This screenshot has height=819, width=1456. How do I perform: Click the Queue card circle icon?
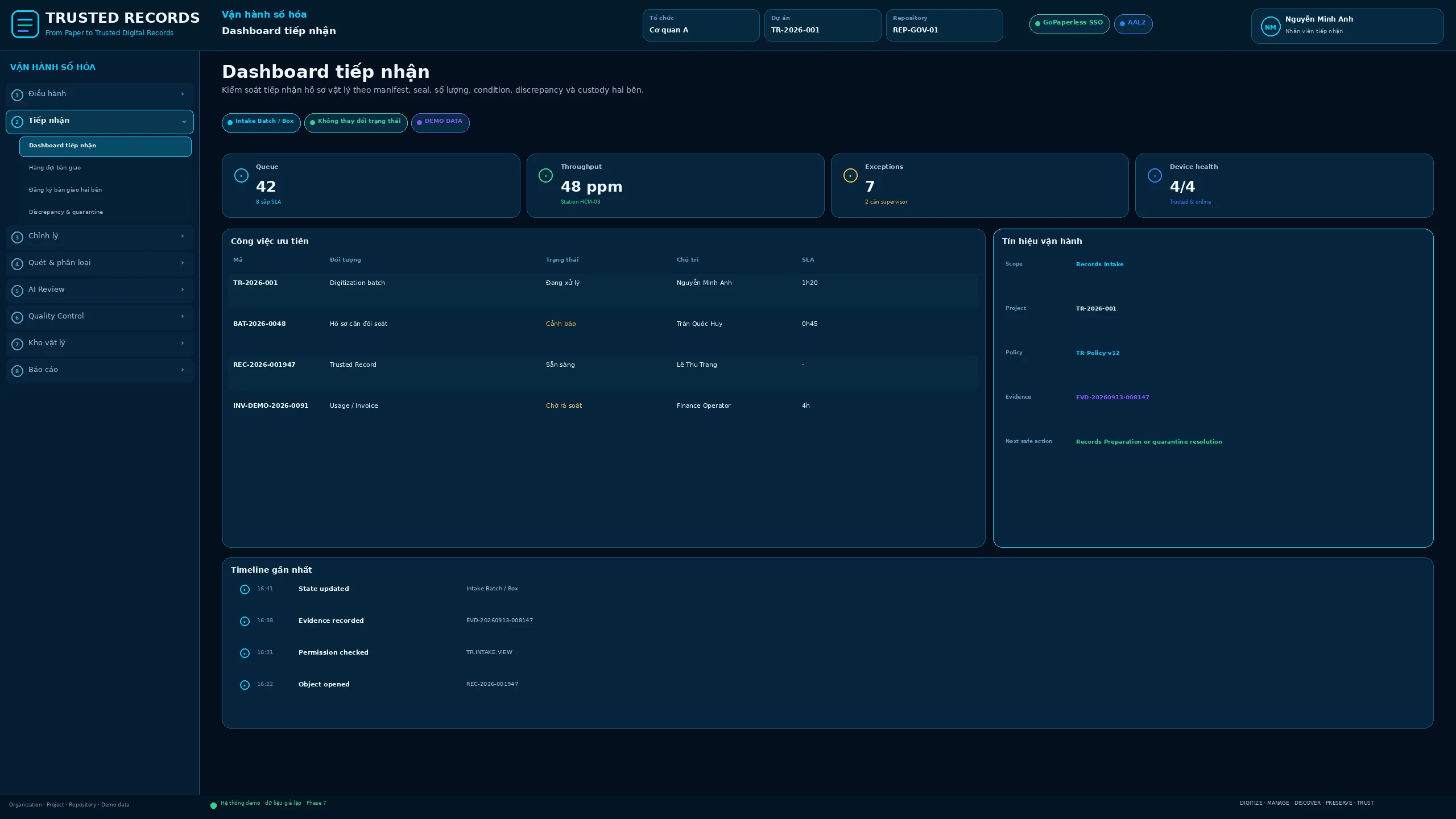(x=241, y=176)
